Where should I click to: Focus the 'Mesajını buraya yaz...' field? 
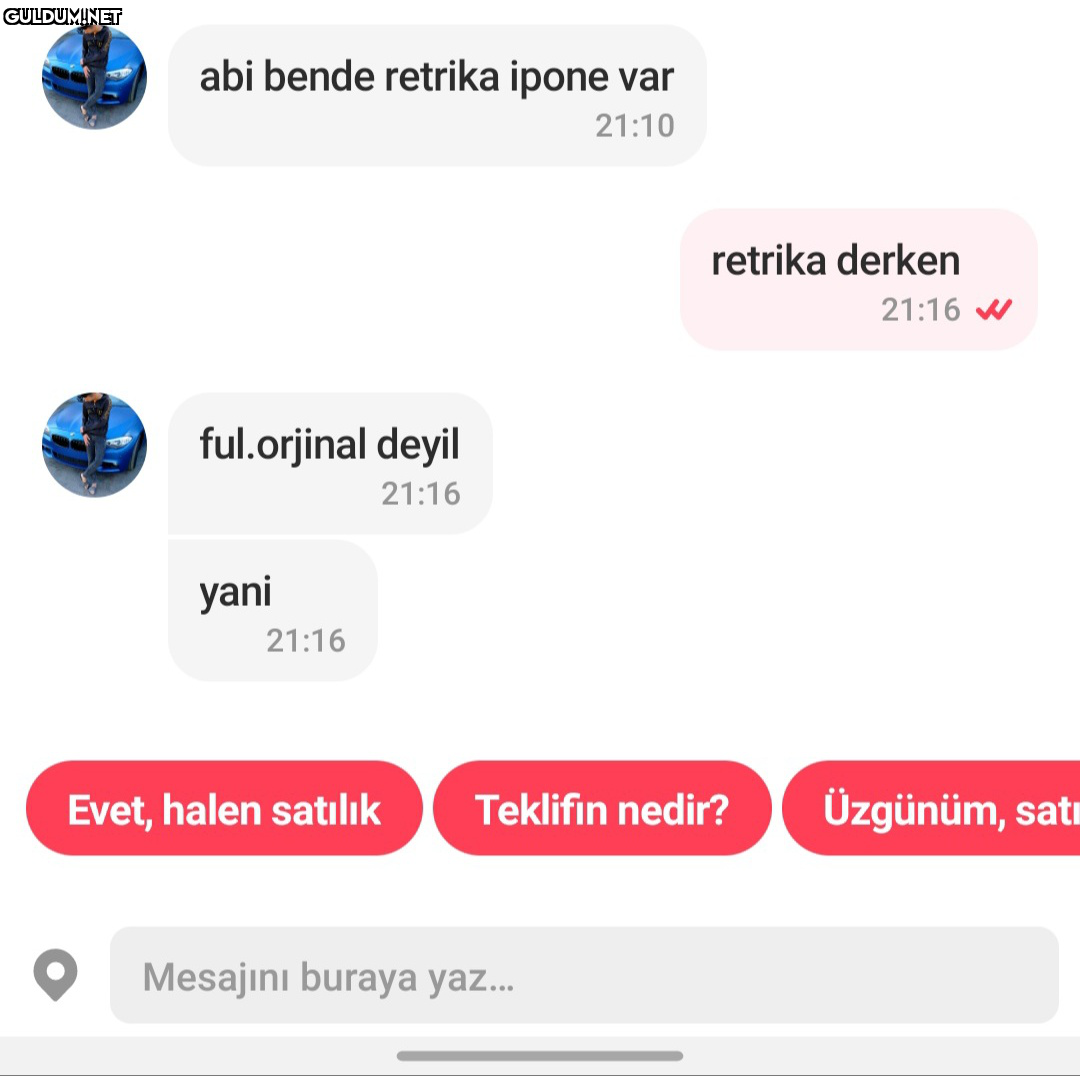point(584,975)
